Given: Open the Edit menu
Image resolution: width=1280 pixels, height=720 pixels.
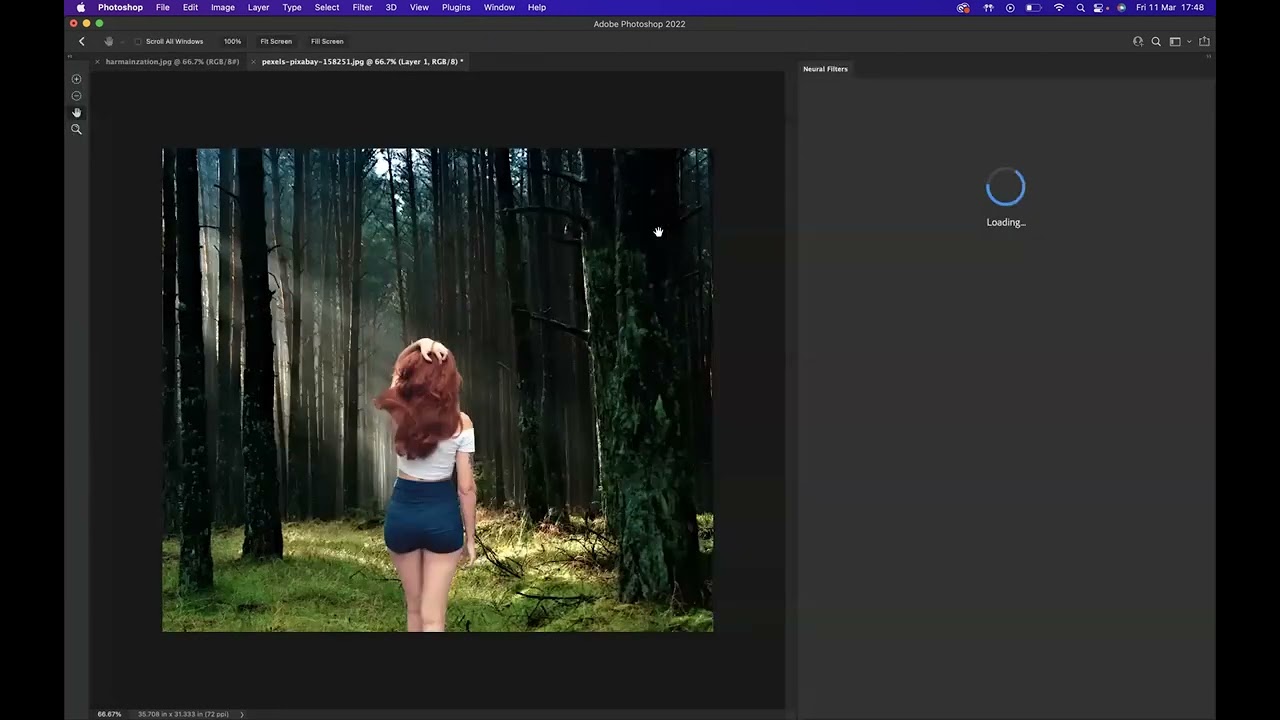Looking at the screenshot, I should (x=190, y=7).
